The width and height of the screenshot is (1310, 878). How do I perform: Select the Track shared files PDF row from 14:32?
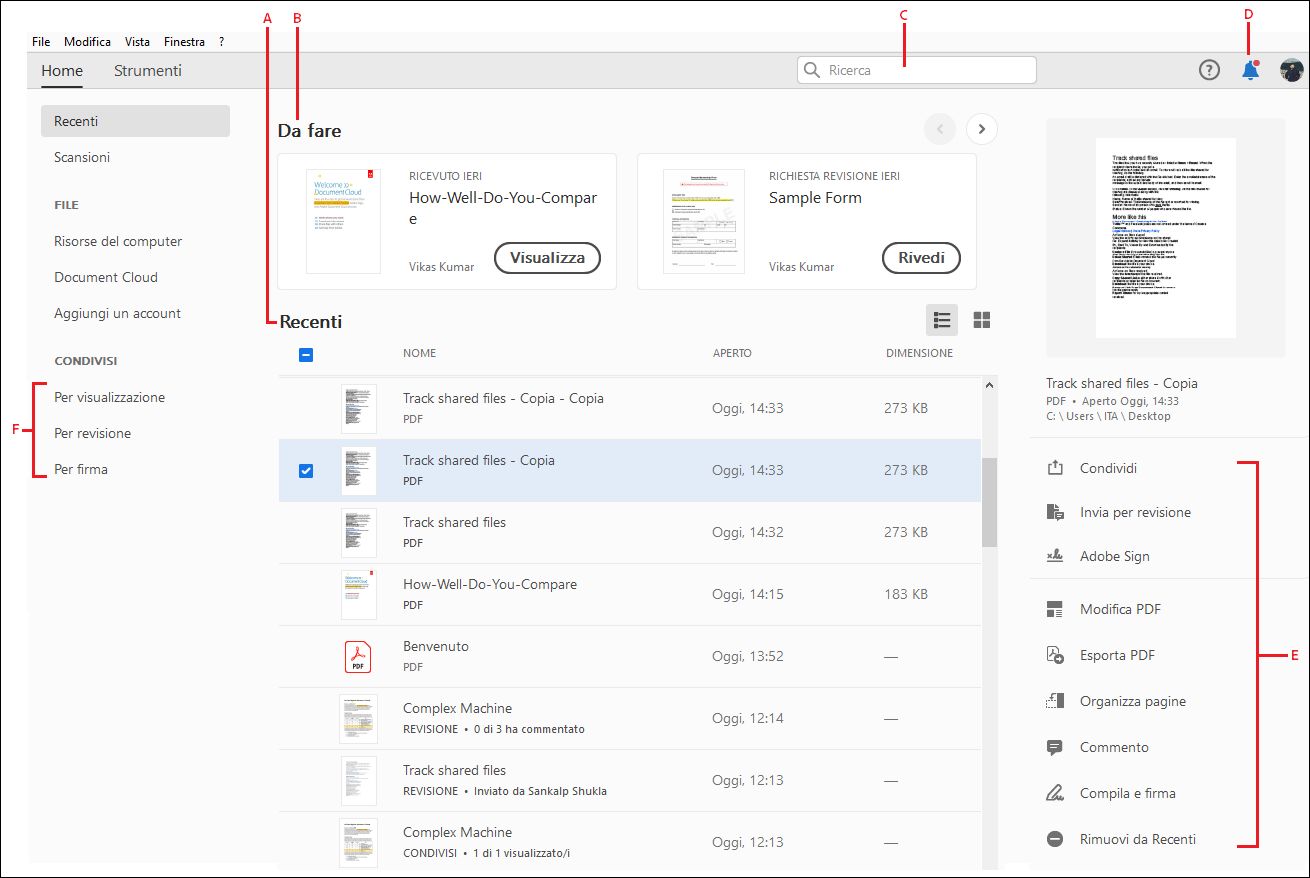[630, 532]
